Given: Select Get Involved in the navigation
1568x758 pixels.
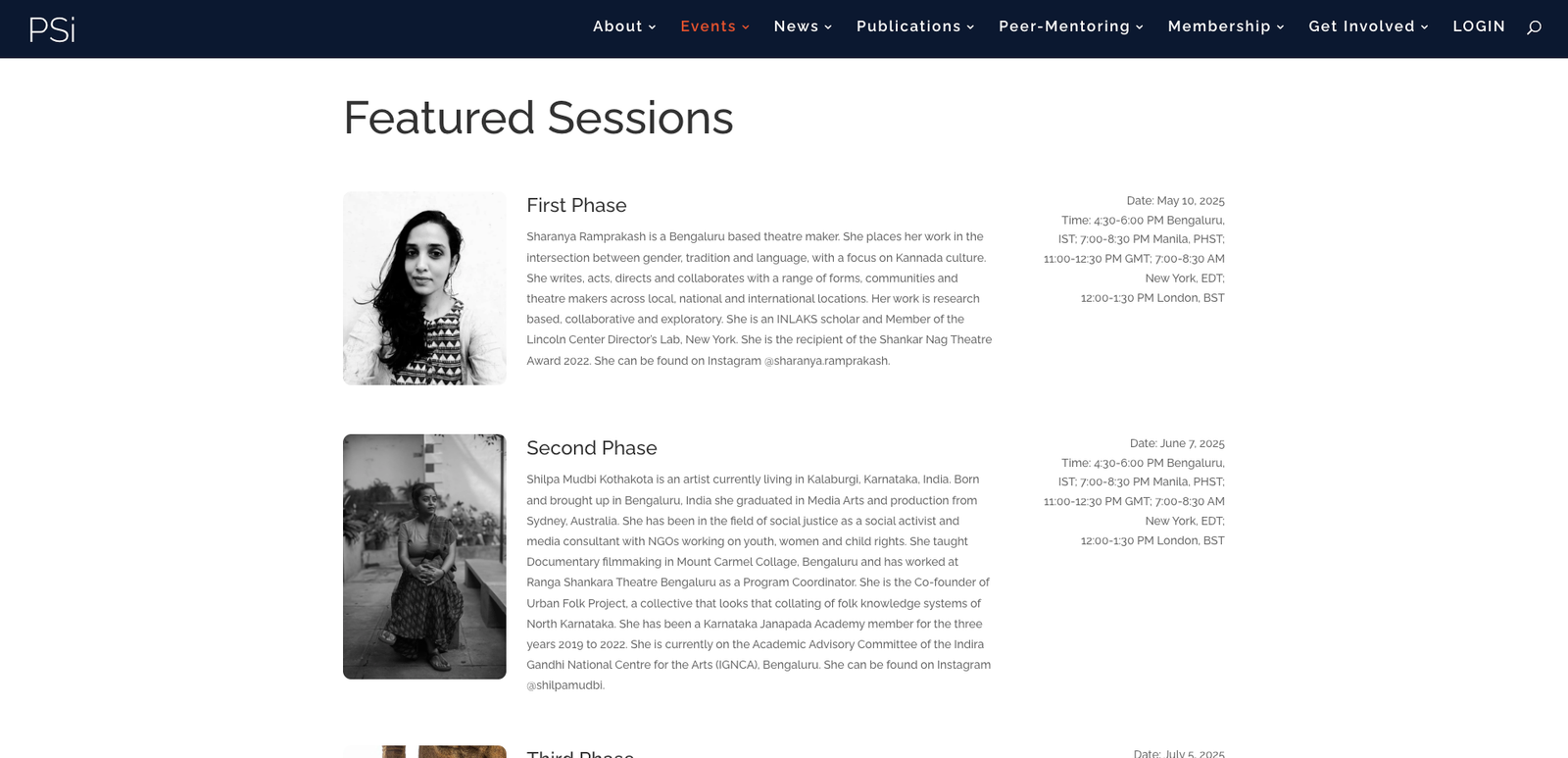Looking at the screenshot, I should [1361, 26].
